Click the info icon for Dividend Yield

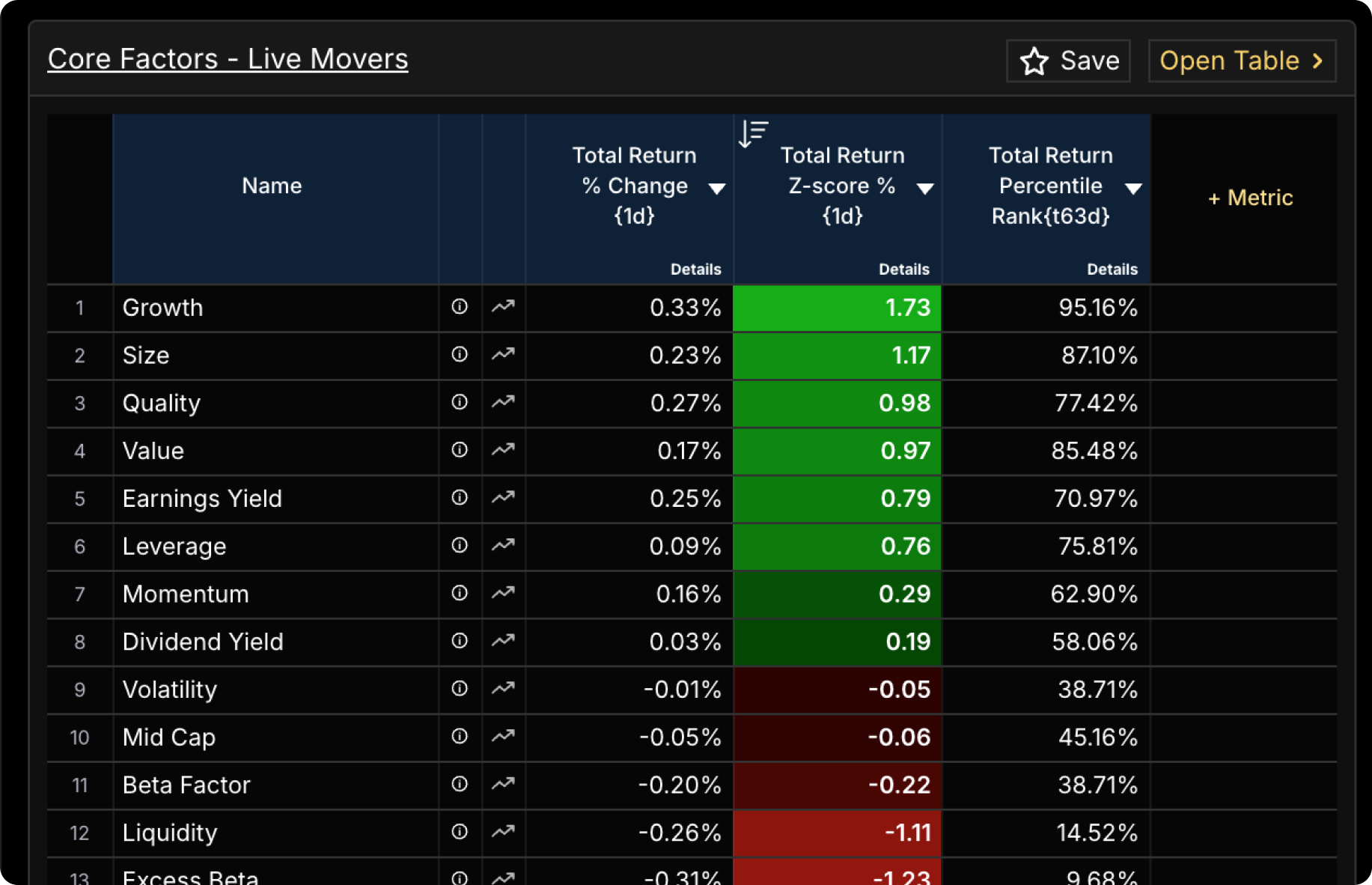460,641
